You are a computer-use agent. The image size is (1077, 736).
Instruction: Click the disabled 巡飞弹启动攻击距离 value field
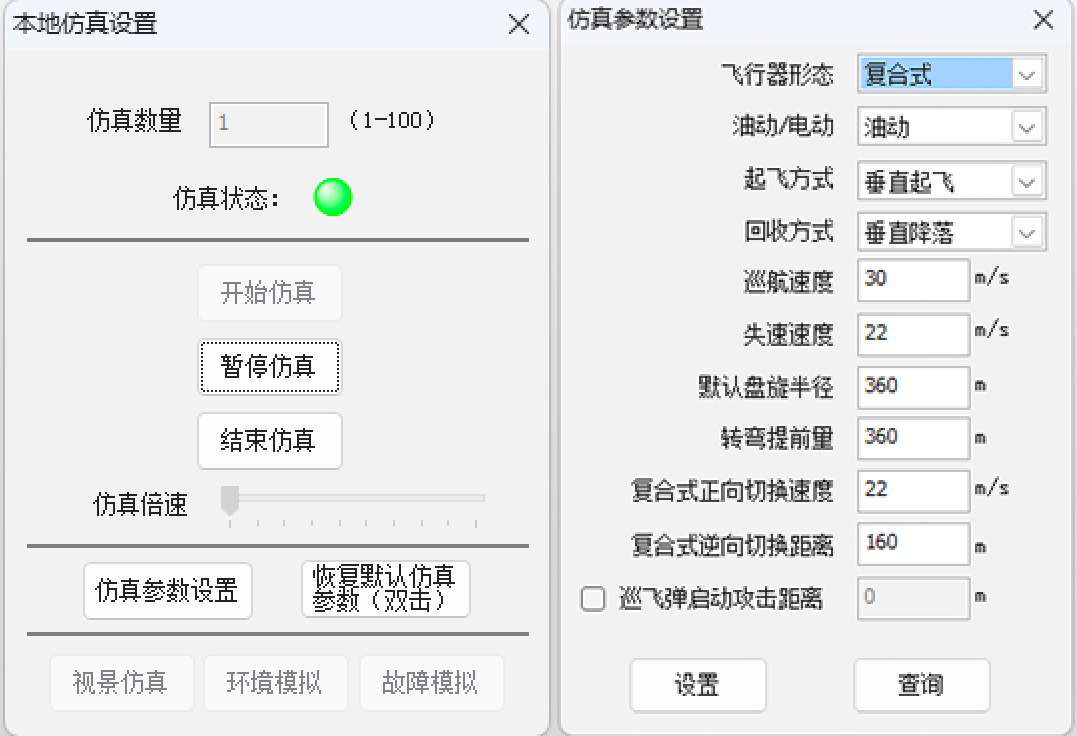[x=913, y=598]
